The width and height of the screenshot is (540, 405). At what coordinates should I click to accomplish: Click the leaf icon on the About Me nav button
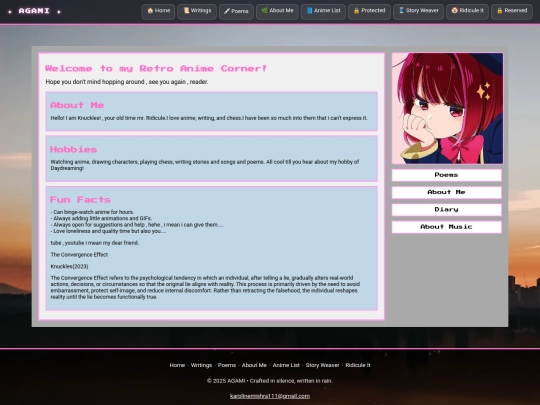point(264,11)
